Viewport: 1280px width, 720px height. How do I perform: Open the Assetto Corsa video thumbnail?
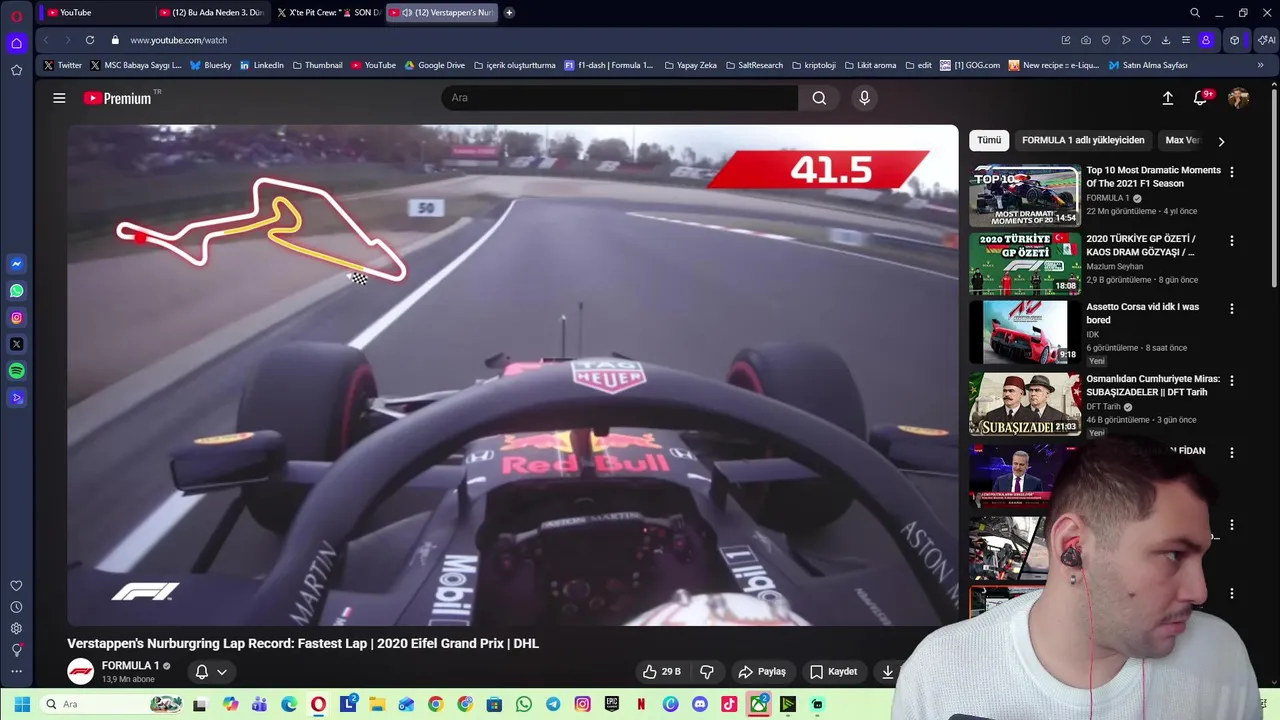[1025, 332]
